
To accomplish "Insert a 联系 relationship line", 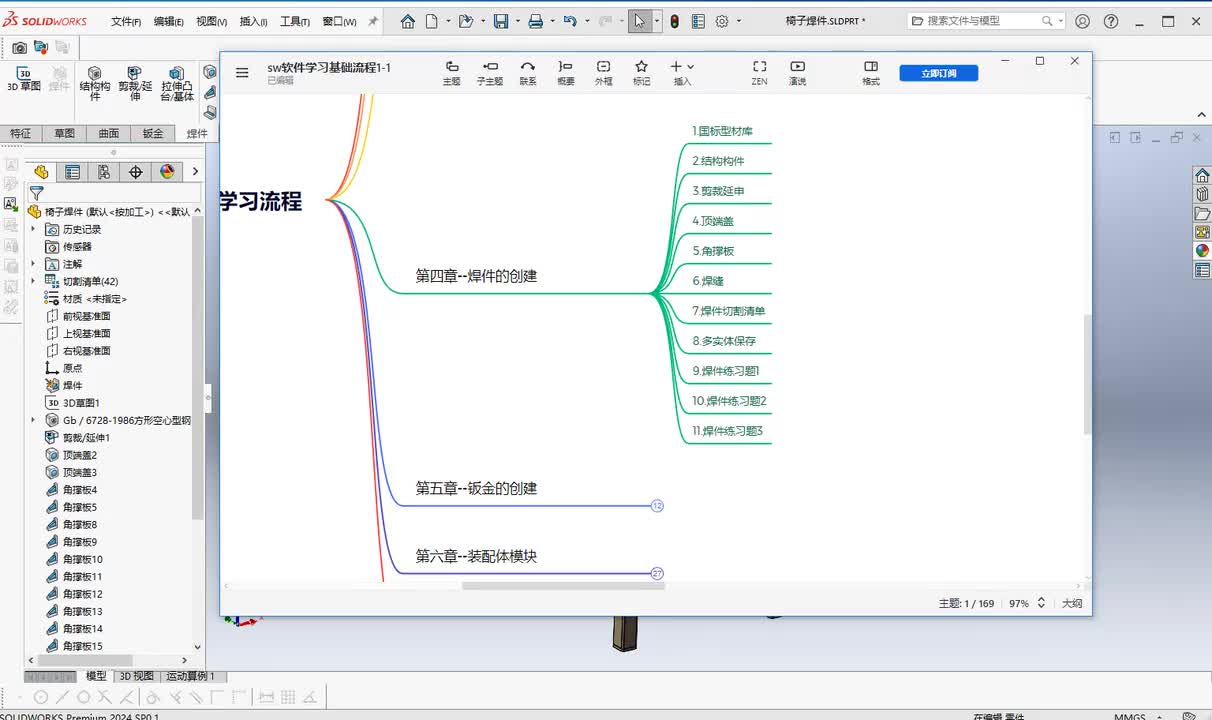I will coord(528,73).
